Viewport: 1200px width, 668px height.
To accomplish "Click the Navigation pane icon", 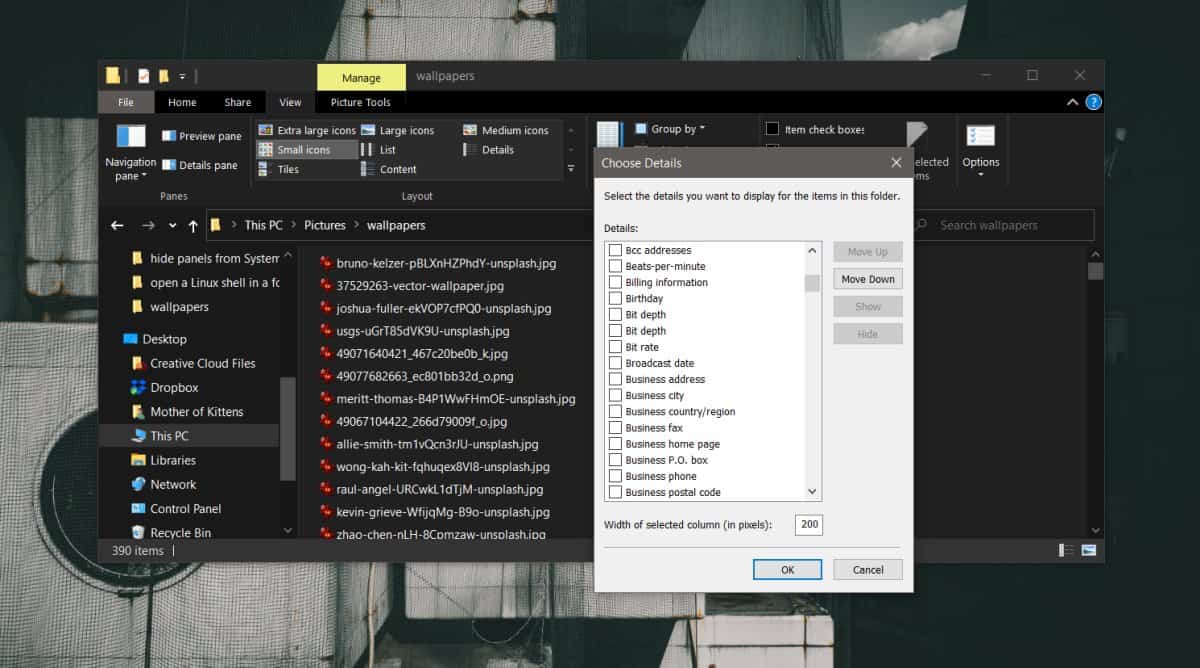I will [x=131, y=137].
